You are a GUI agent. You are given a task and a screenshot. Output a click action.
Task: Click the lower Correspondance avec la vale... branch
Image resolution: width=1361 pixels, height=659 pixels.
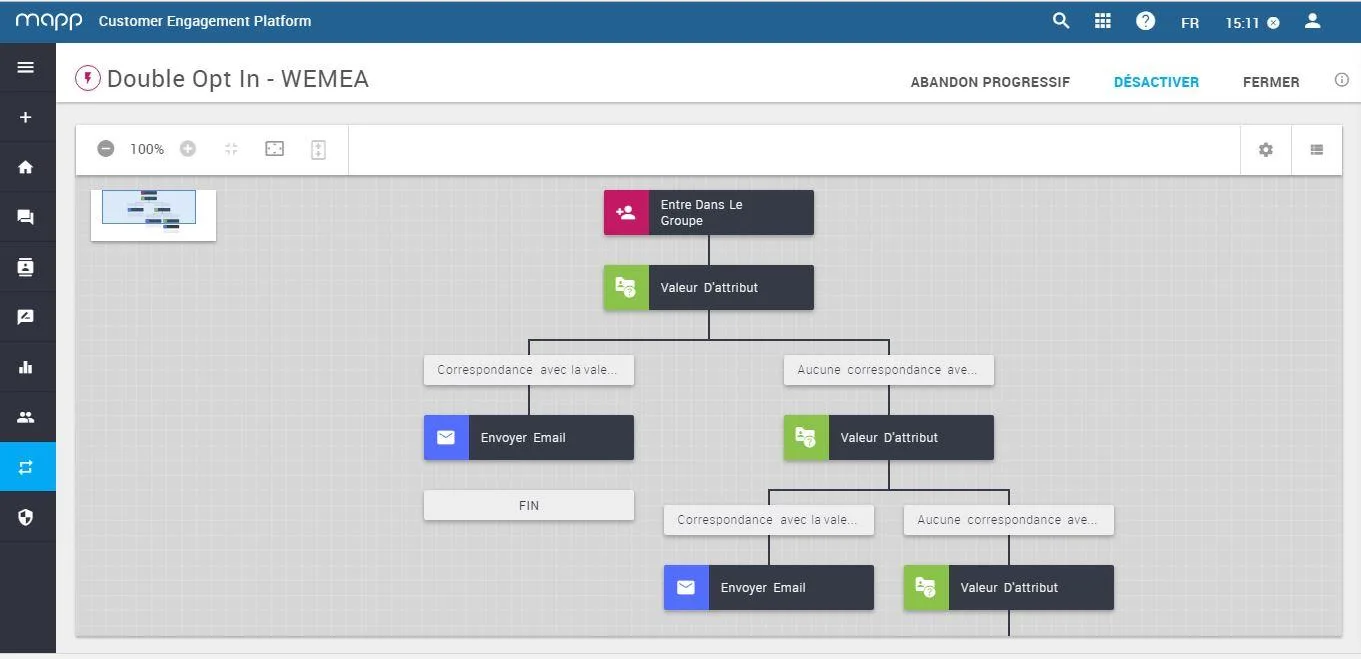coord(769,520)
